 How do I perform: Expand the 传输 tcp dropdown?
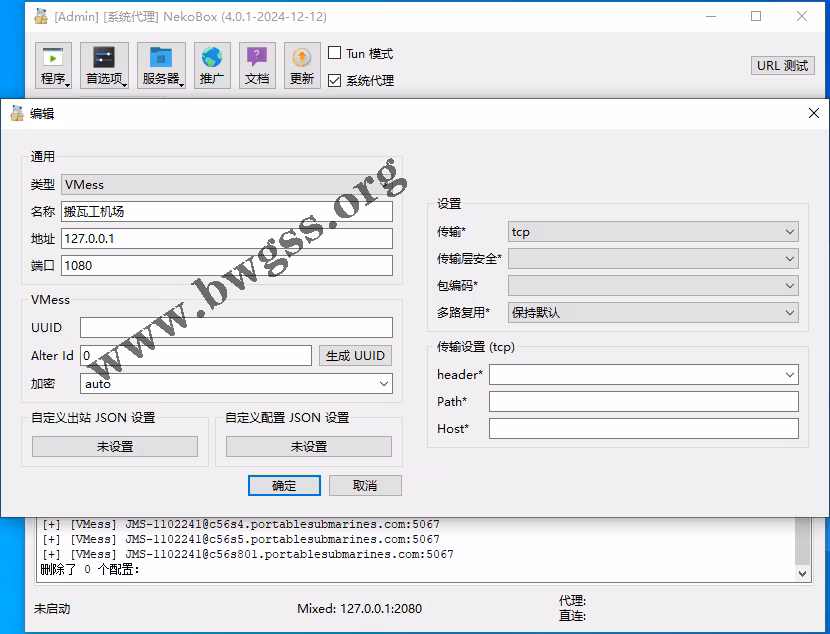click(653, 232)
